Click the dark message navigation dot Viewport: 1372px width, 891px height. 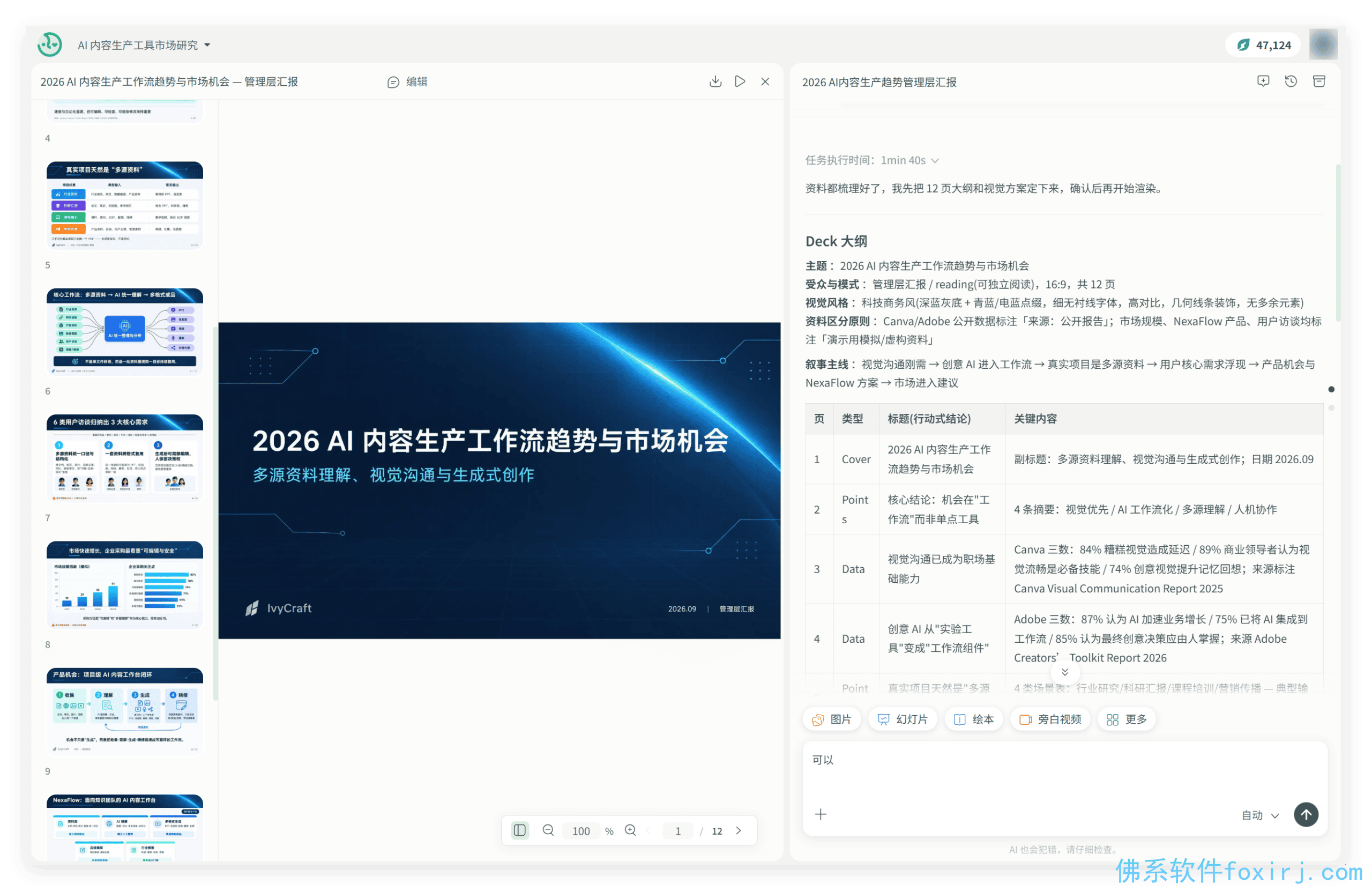1331,389
